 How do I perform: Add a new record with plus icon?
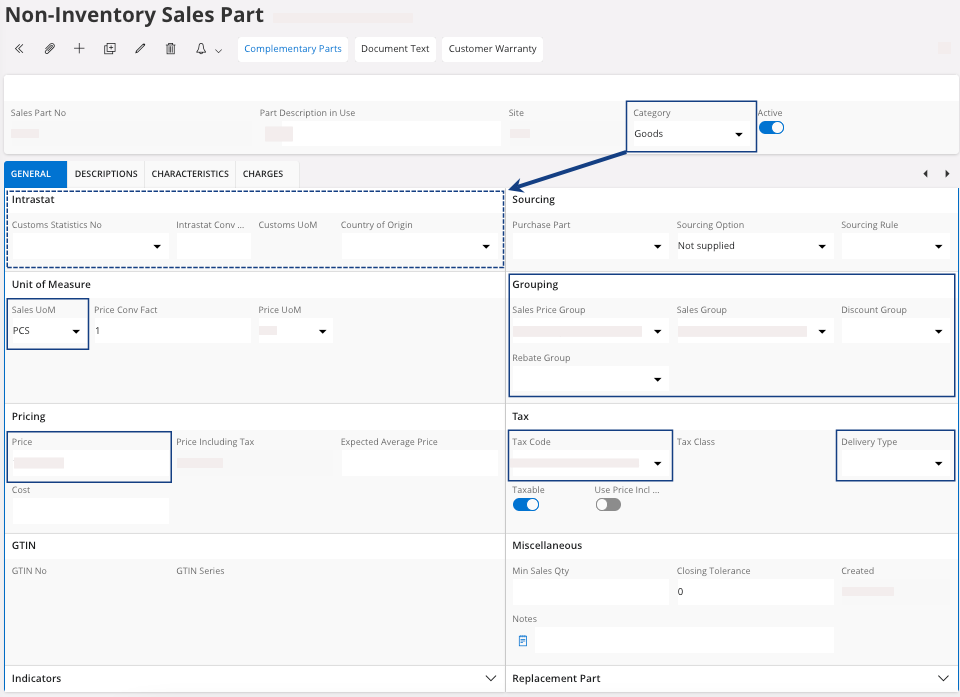(x=79, y=49)
